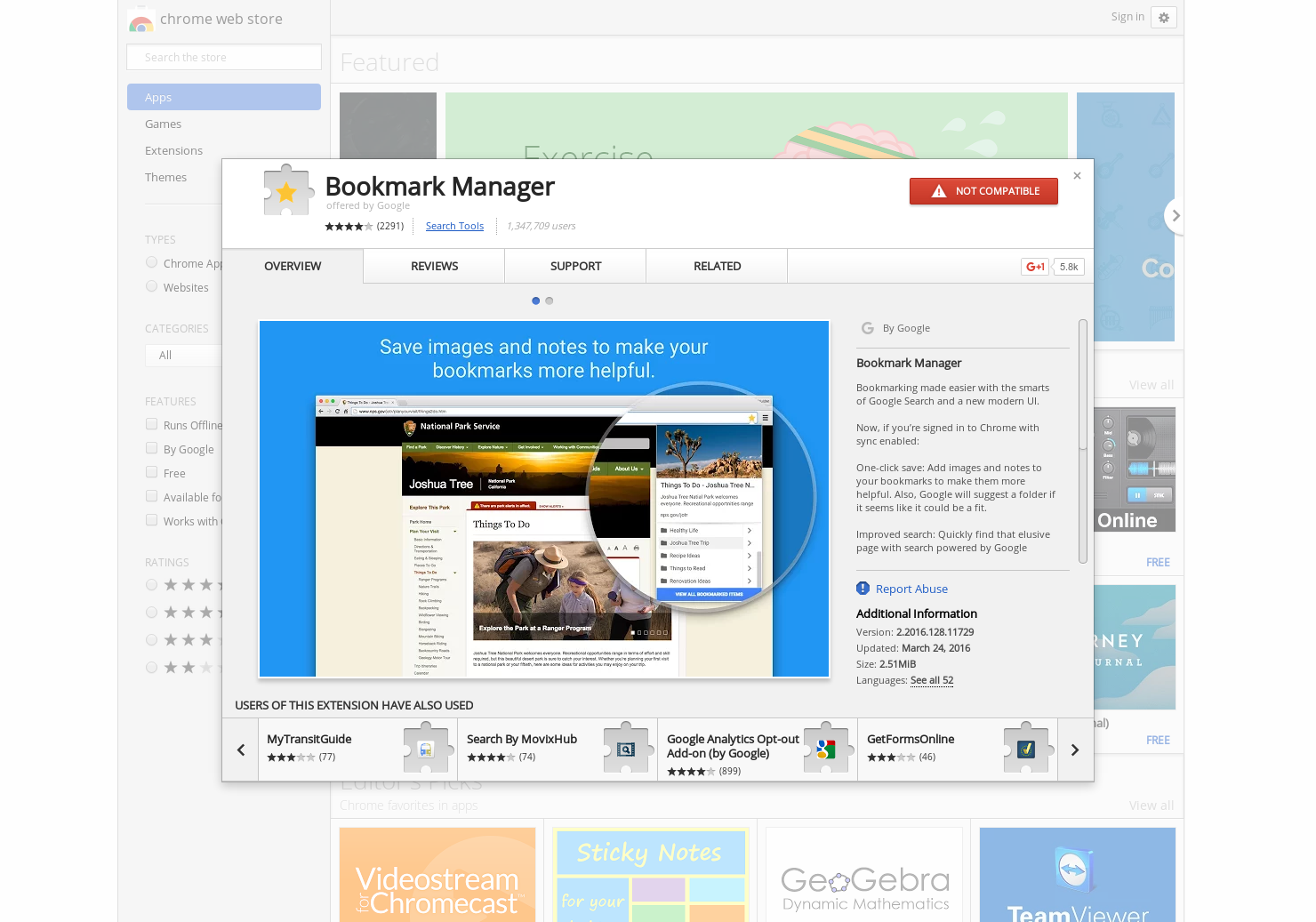Click the G+1 share button
The width and height of the screenshot is (1316, 922).
tap(1034, 266)
